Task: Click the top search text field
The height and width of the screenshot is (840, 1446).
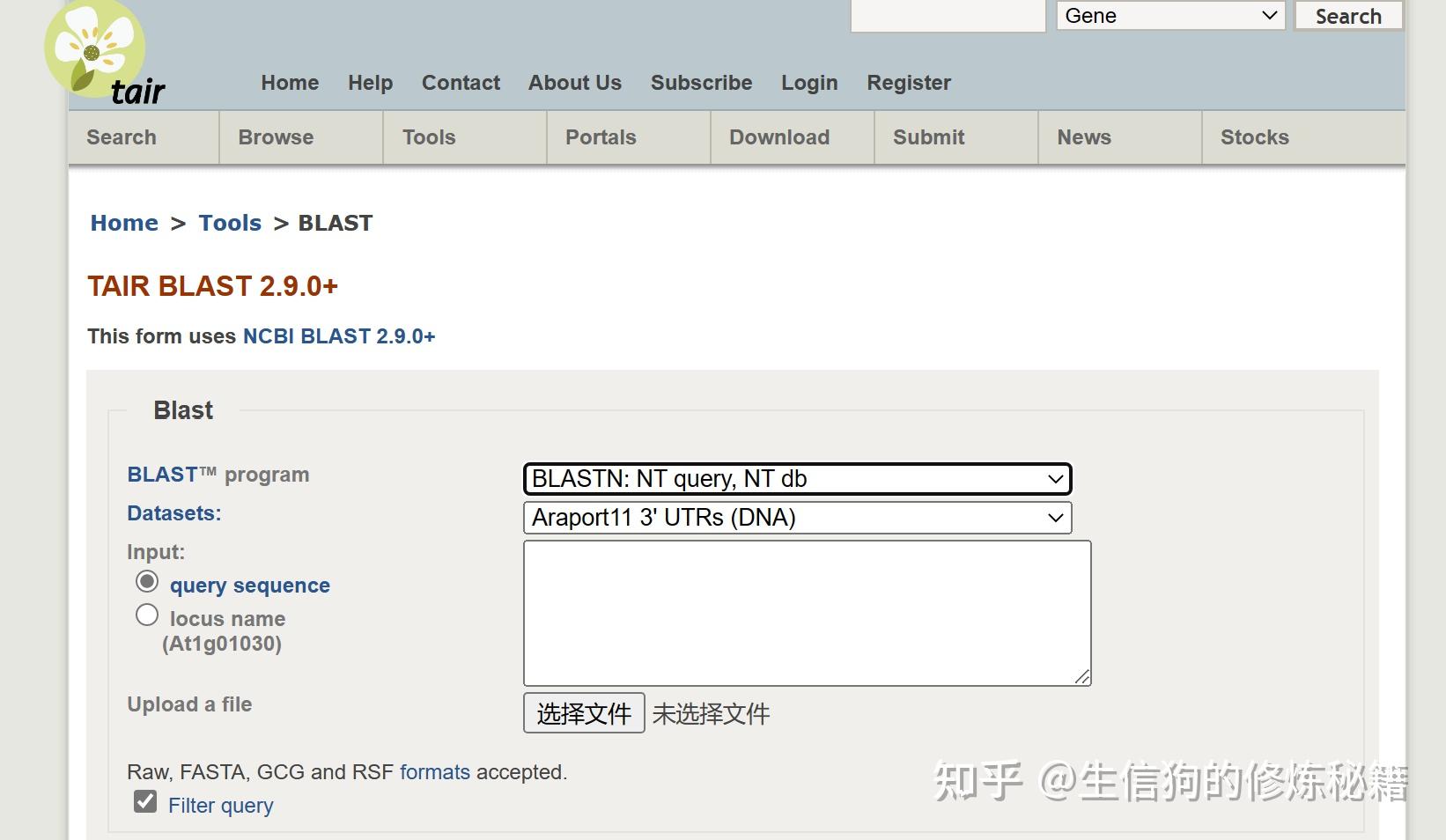Action: tap(948, 16)
